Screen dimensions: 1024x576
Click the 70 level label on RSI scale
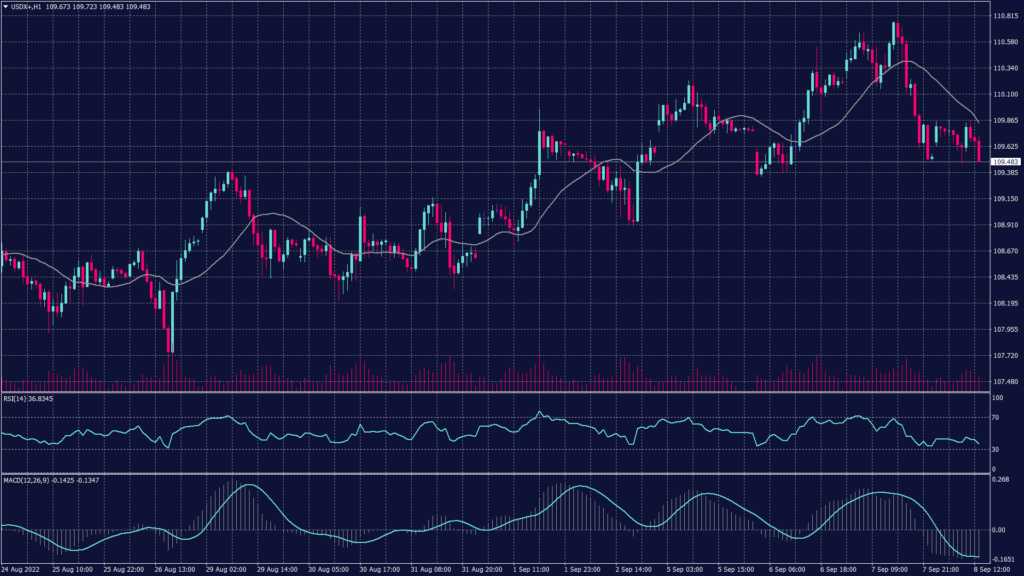[996, 417]
